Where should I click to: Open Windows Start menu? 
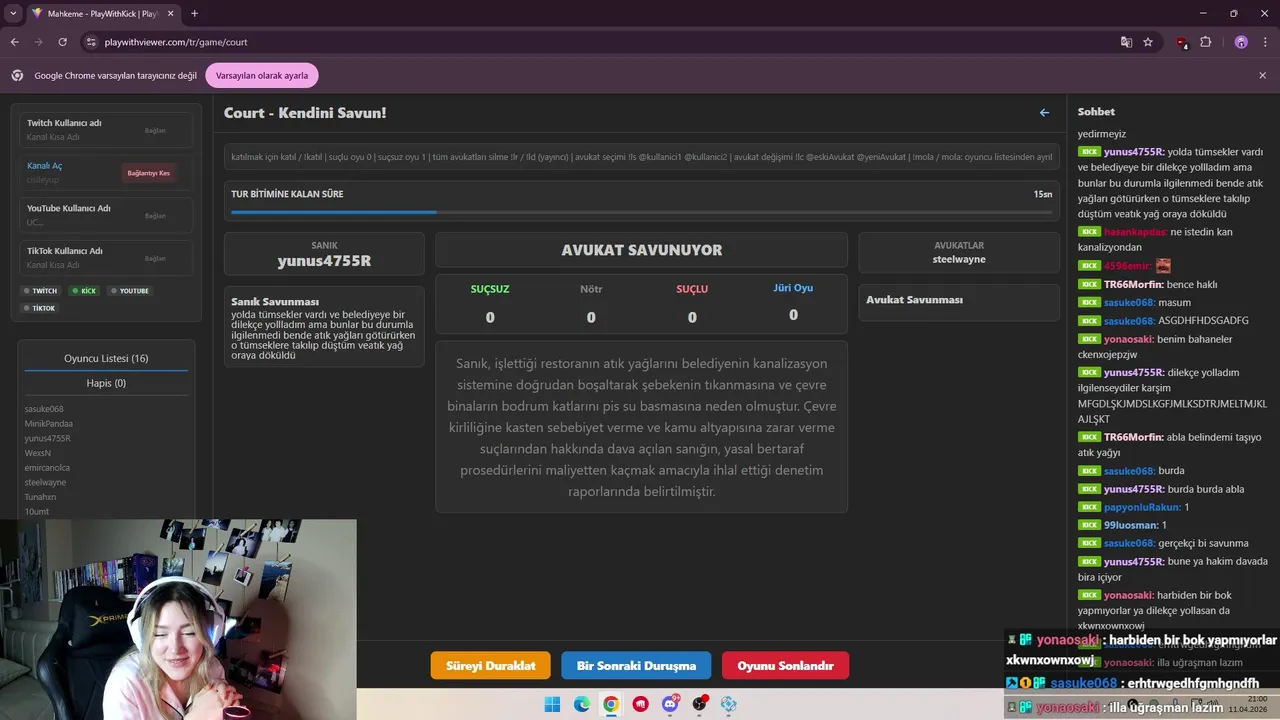click(552, 704)
